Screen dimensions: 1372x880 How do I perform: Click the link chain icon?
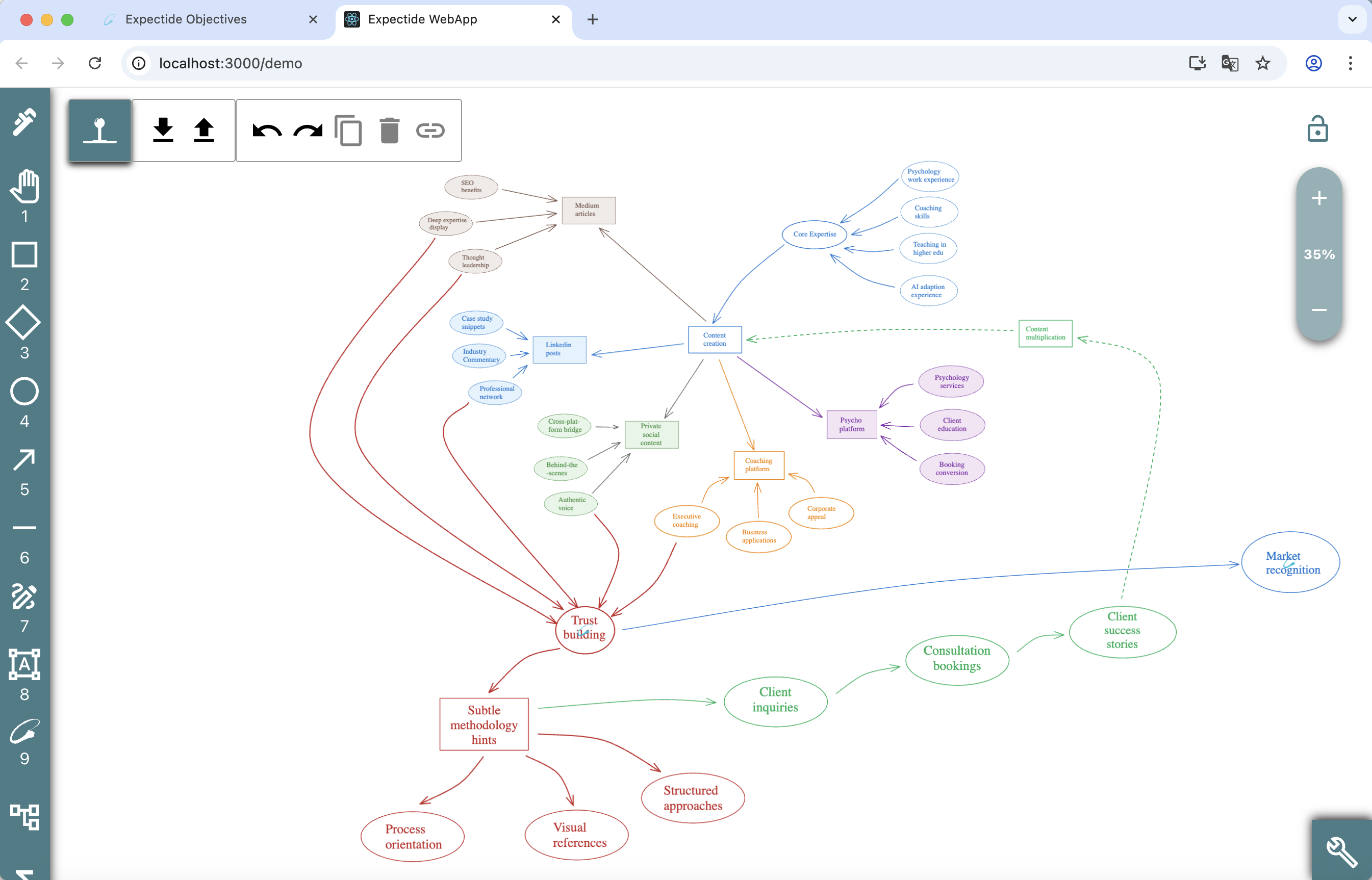pos(430,131)
